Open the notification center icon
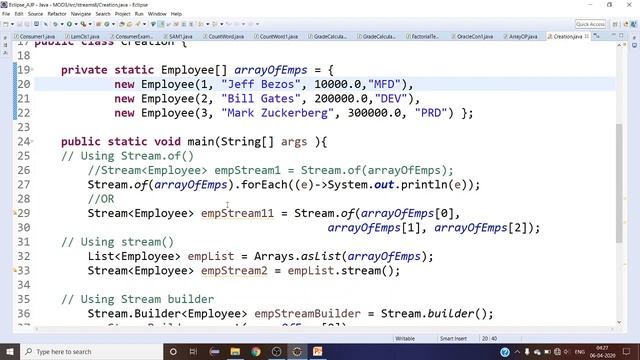640x360 pixels. 627,352
